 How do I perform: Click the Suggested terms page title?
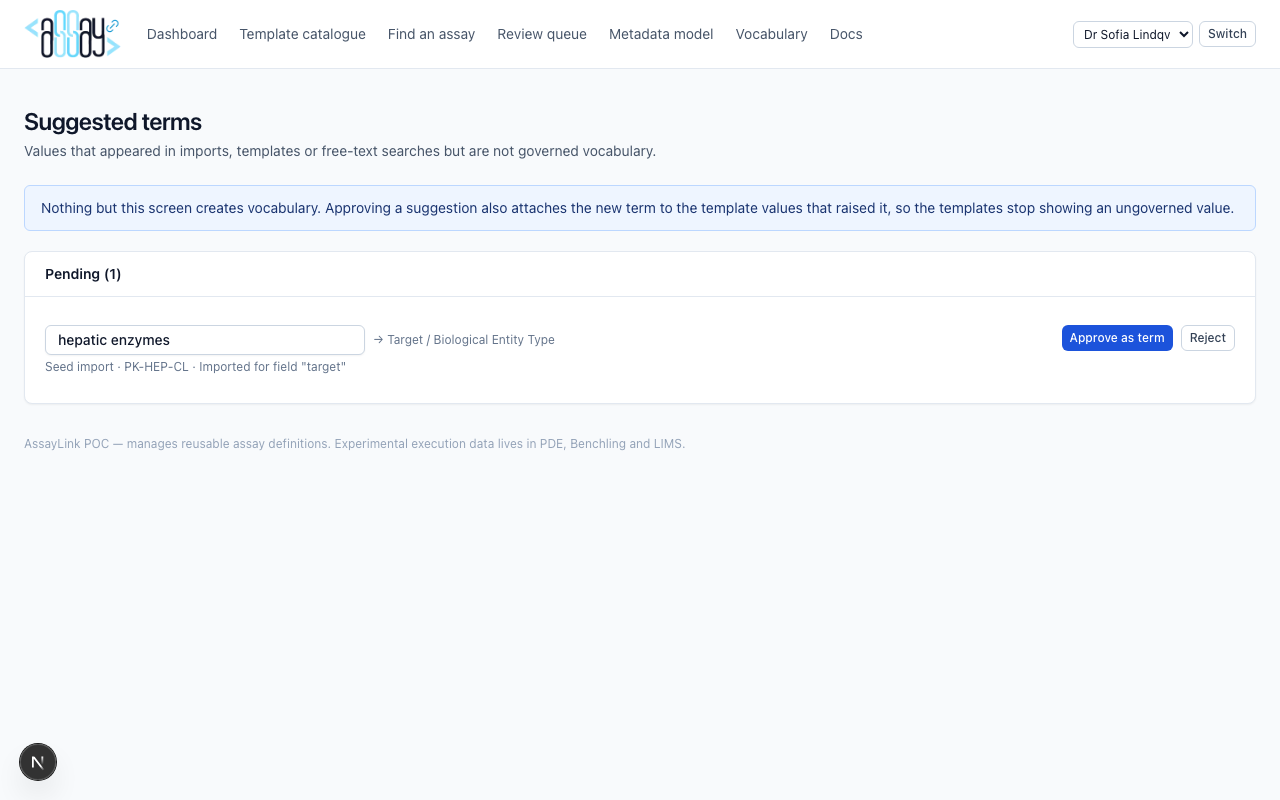[113, 122]
